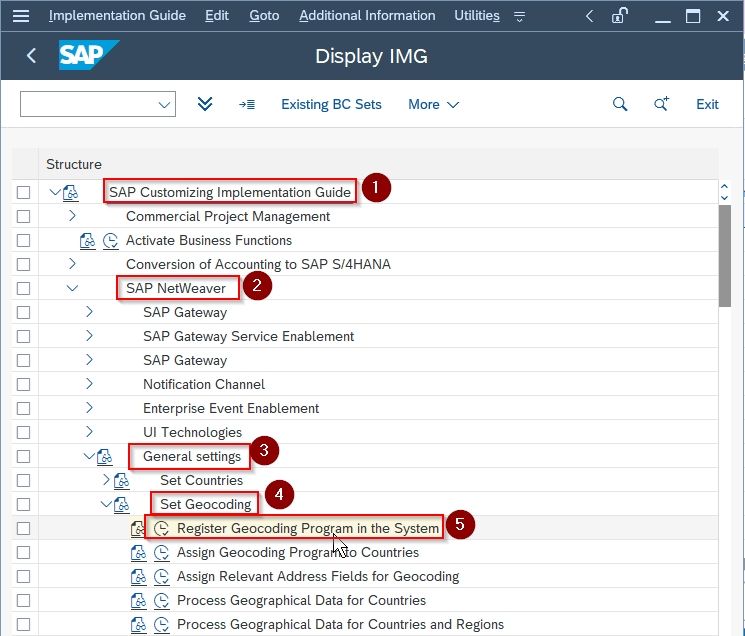Open documentation icon for SAP Customizing Implementation Guide

[71, 192]
